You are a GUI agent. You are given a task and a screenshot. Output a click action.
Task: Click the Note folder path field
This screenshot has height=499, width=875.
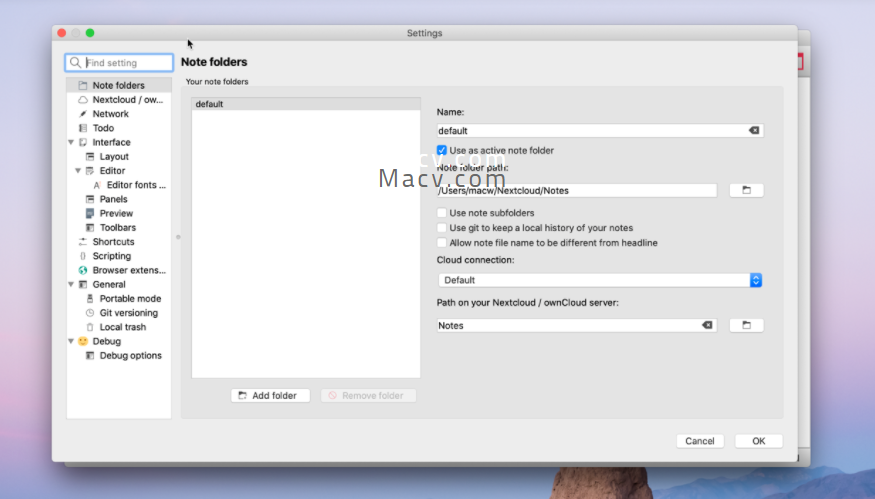click(x=577, y=190)
